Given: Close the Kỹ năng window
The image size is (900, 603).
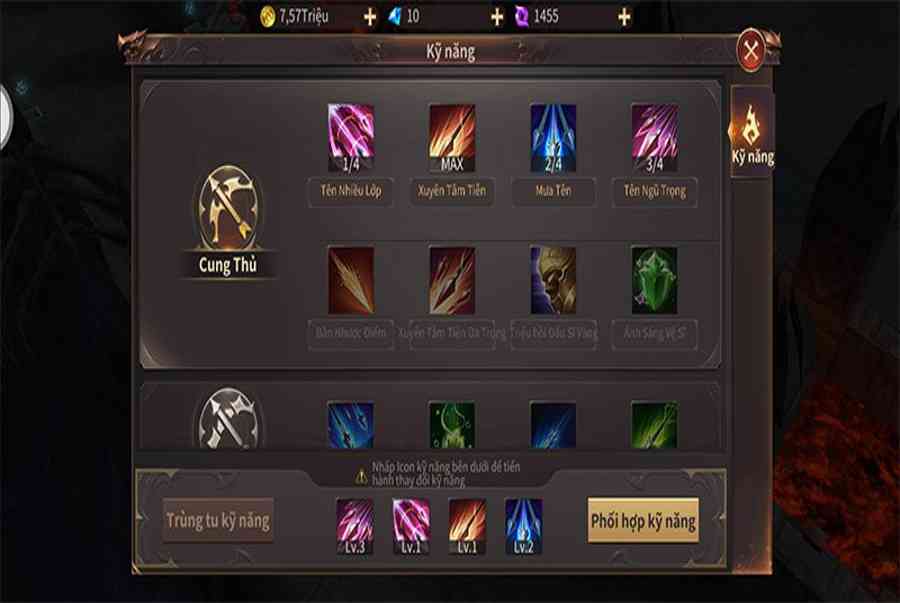Looking at the screenshot, I should coord(751,51).
